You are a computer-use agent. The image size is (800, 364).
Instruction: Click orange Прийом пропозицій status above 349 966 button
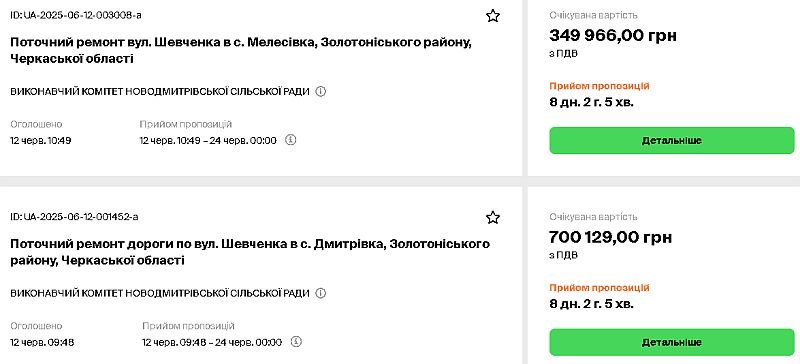point(599,86)
